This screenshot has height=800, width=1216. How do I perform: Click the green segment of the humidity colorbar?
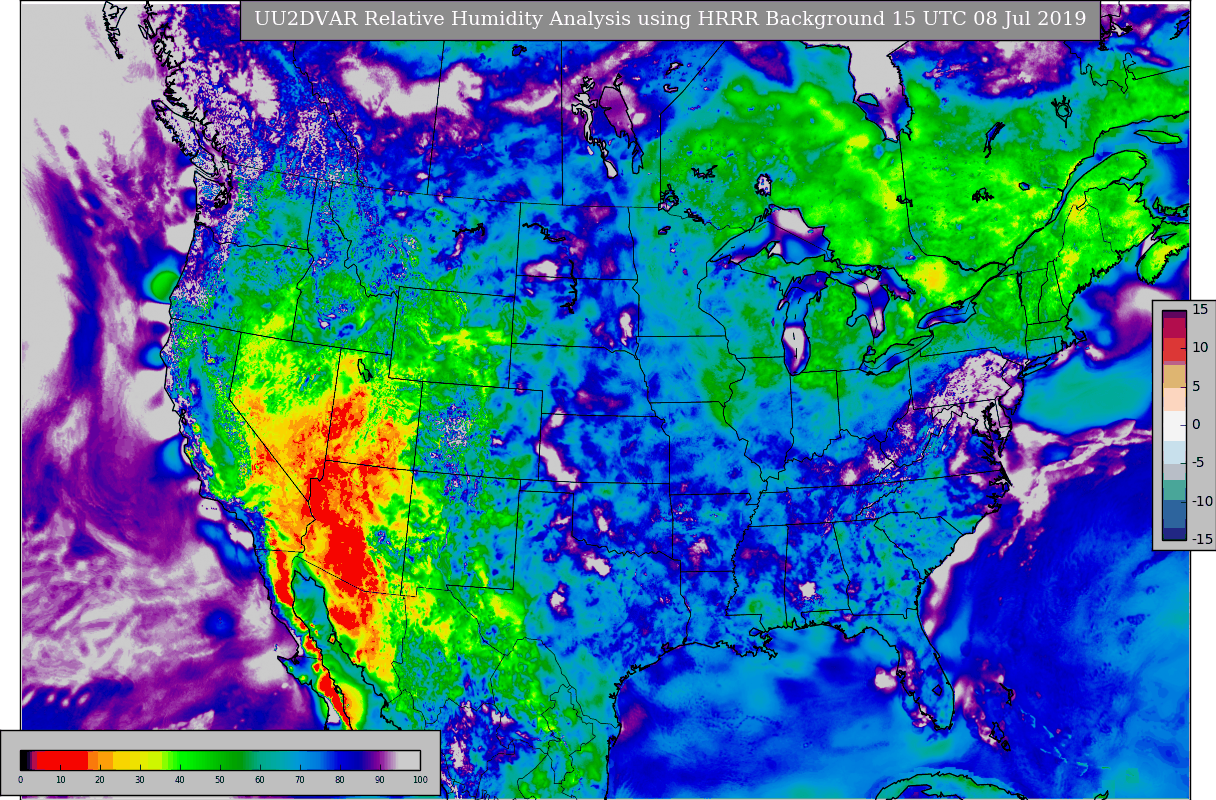tap(206, 760)
